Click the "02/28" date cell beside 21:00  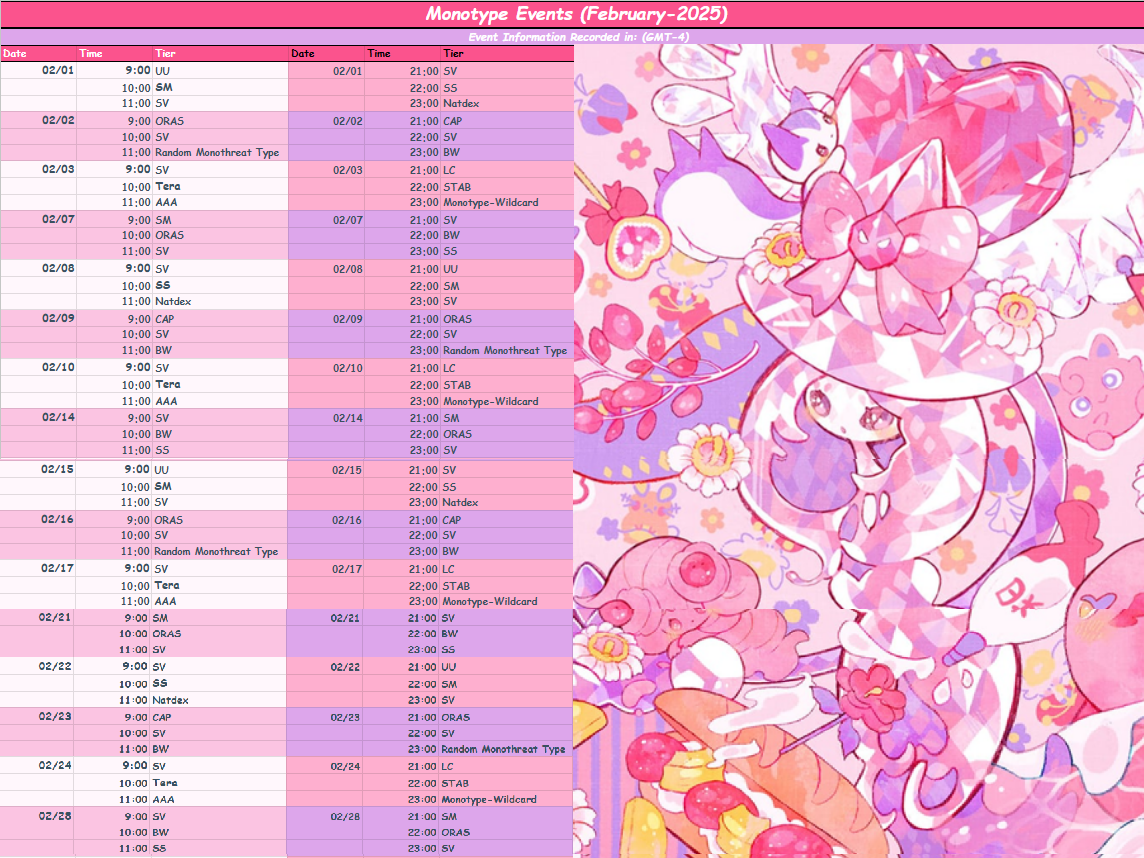pyautogui.click(x=345, y=816)
